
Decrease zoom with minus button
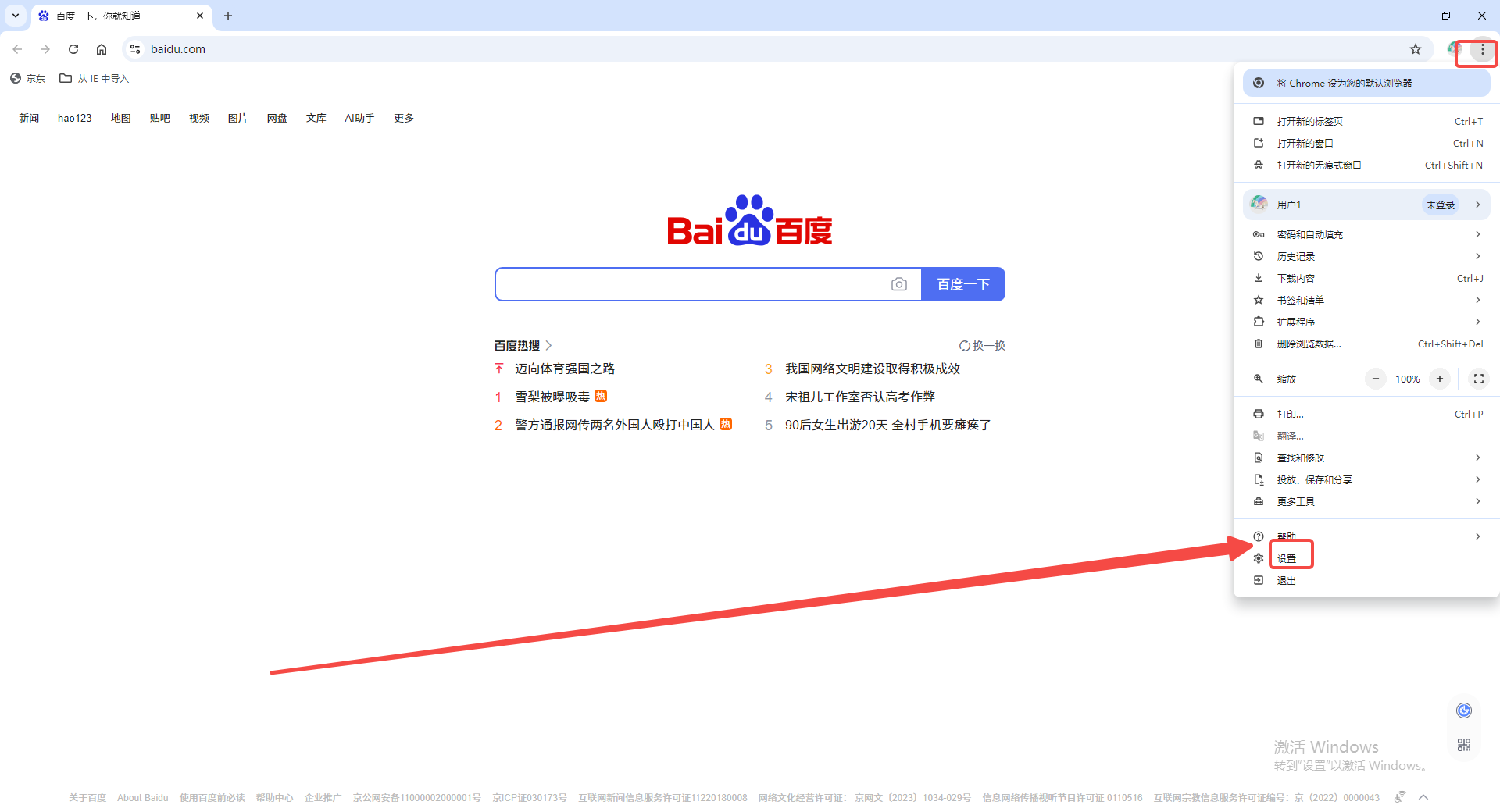coord(1376,379)
